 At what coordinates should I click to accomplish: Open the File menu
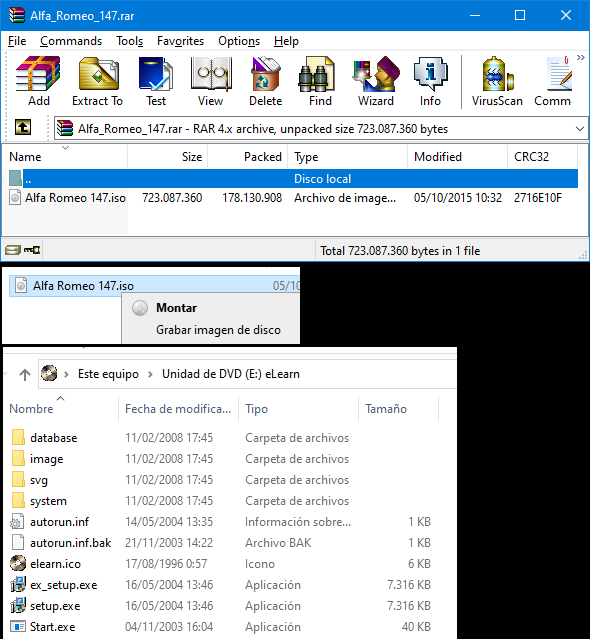(17, 41)
